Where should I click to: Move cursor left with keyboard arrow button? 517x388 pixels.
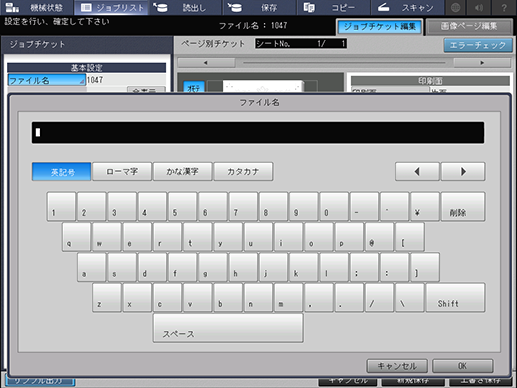[x=417, y=172]
